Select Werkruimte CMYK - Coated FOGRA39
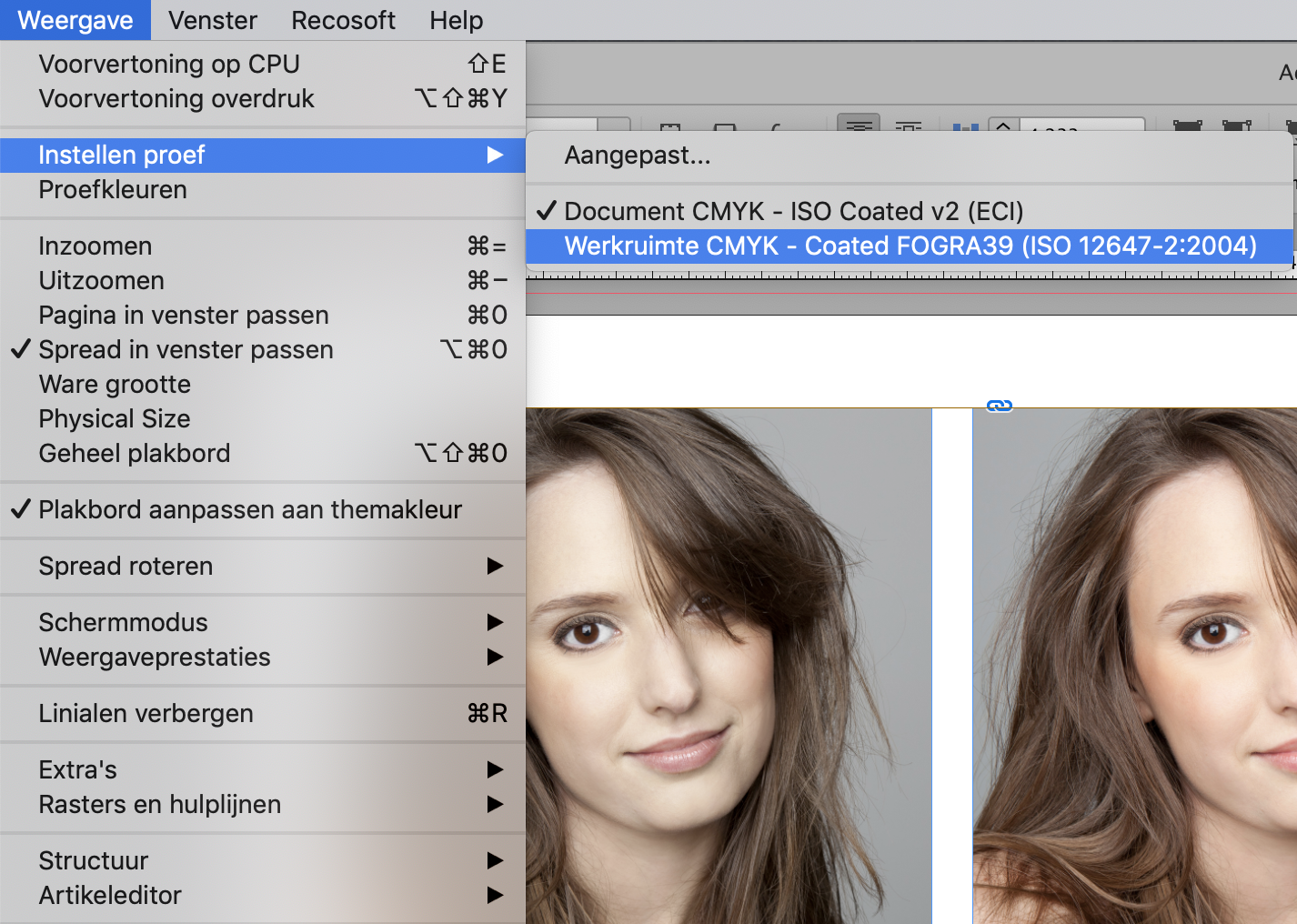This screenshot has height=924, width=1297. 910,246
